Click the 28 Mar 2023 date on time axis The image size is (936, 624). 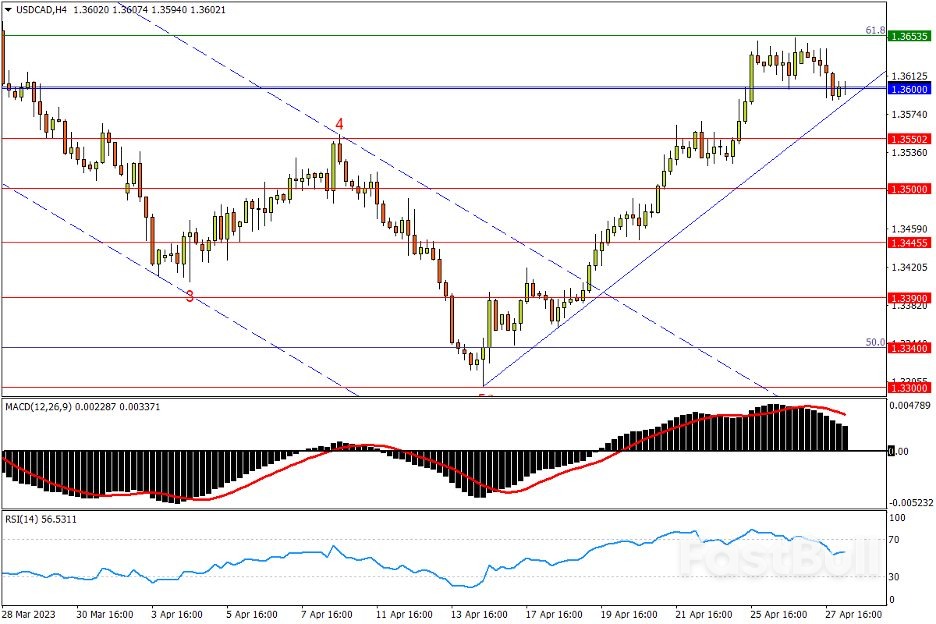[28, 613]
